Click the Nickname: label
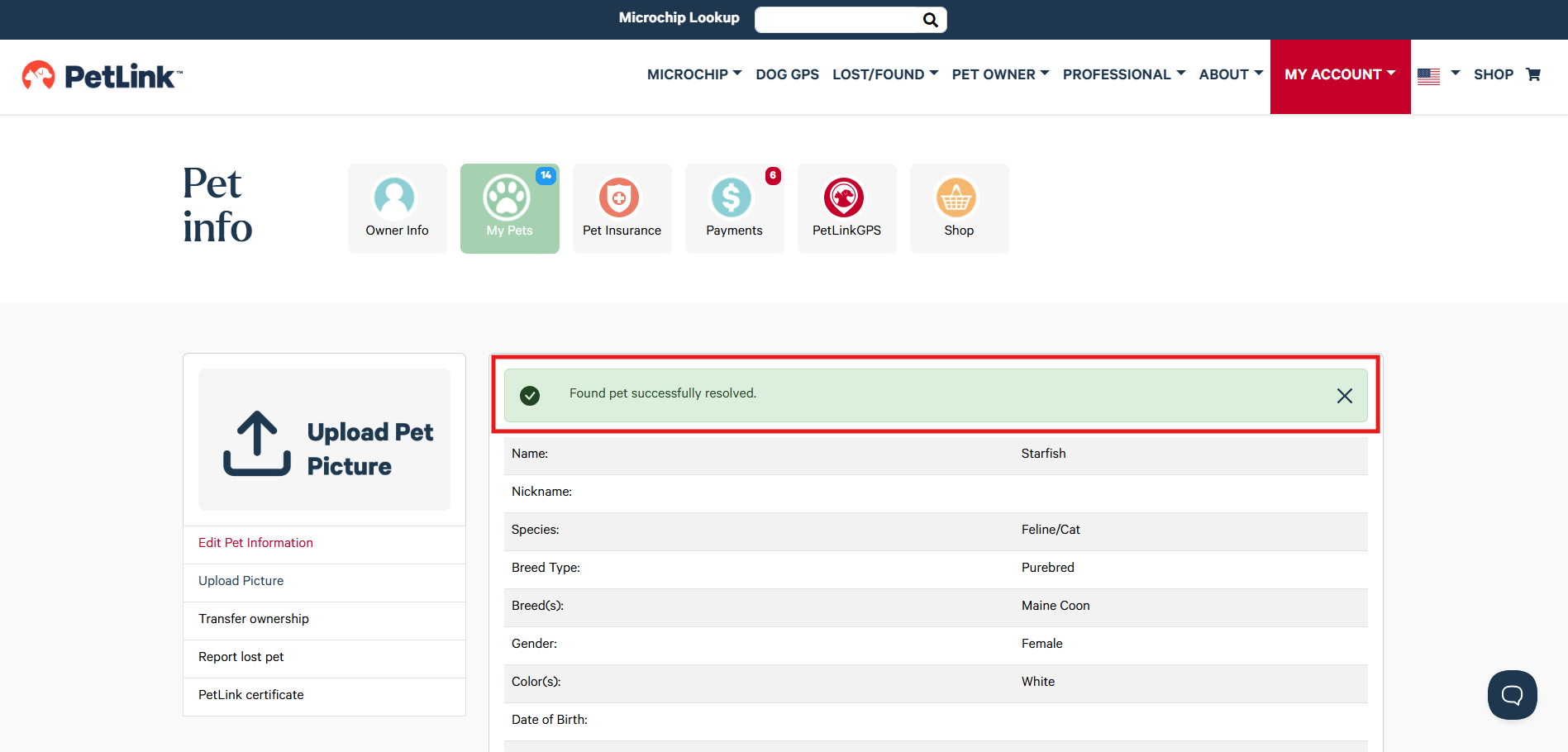1568x752 pixels. [x=541, y=492]
